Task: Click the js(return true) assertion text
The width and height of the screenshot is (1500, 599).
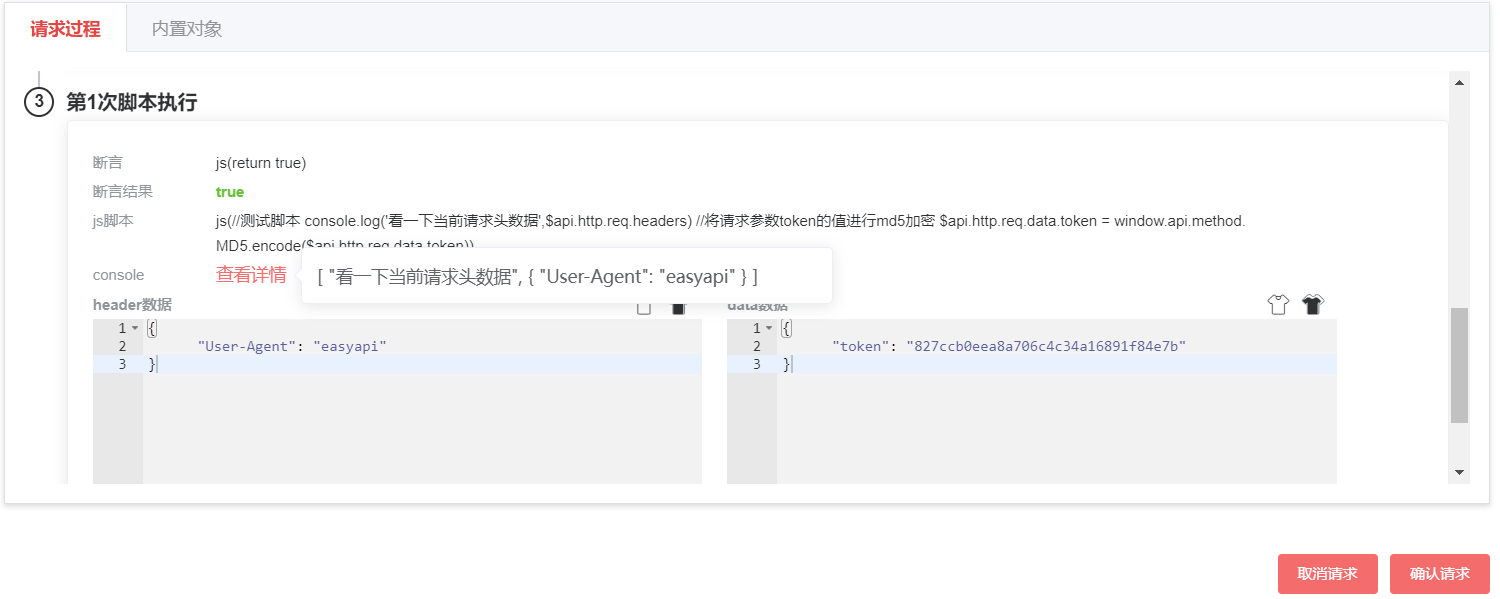Action: click(261, 163)
